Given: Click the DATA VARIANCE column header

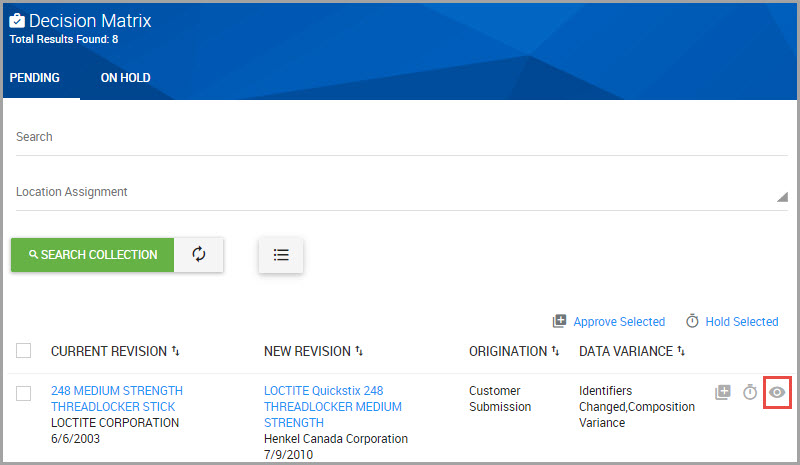Looking at the screenshot, I should (x=626, y=351).
